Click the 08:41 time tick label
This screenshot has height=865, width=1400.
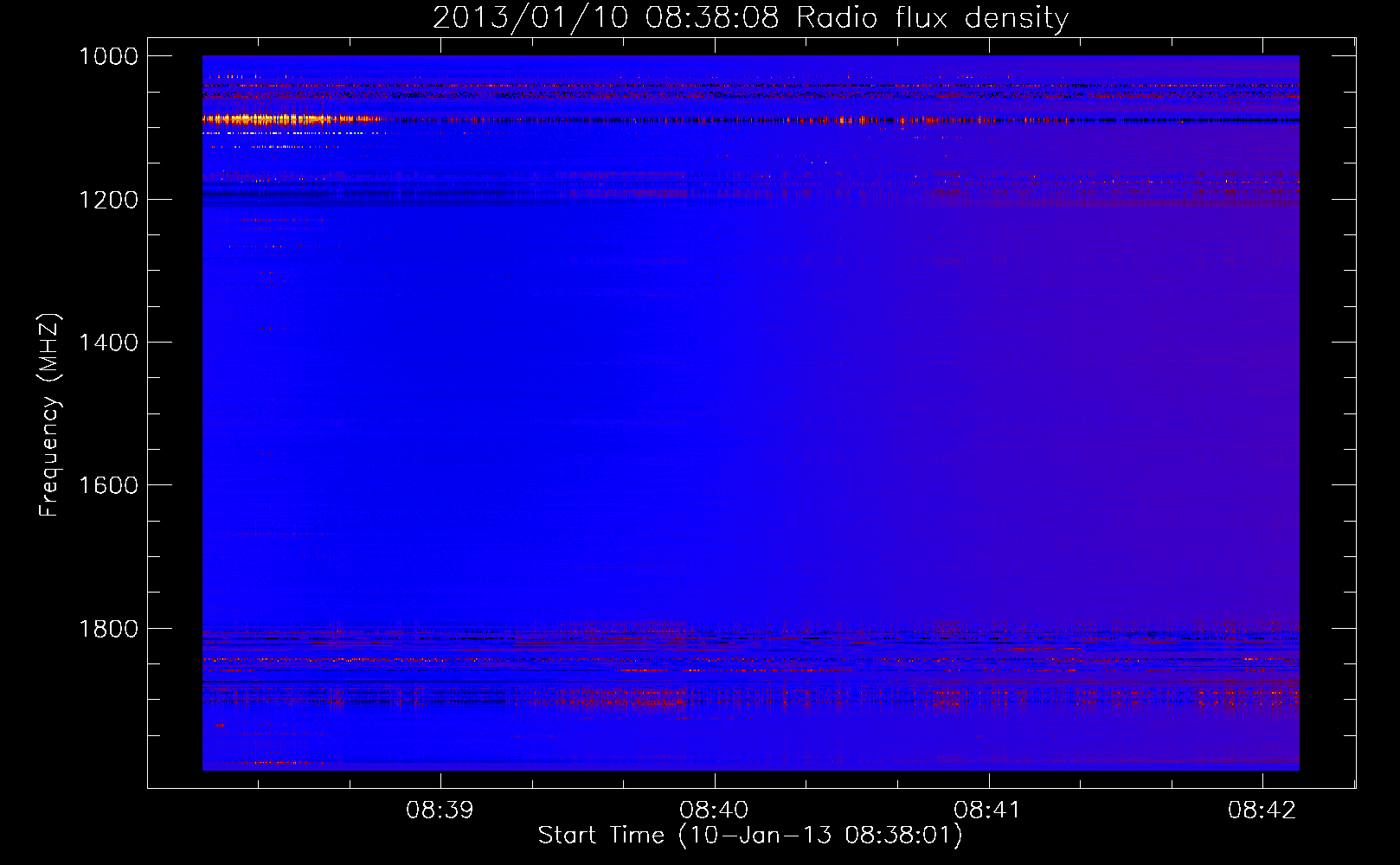click(x=987, y=810)
